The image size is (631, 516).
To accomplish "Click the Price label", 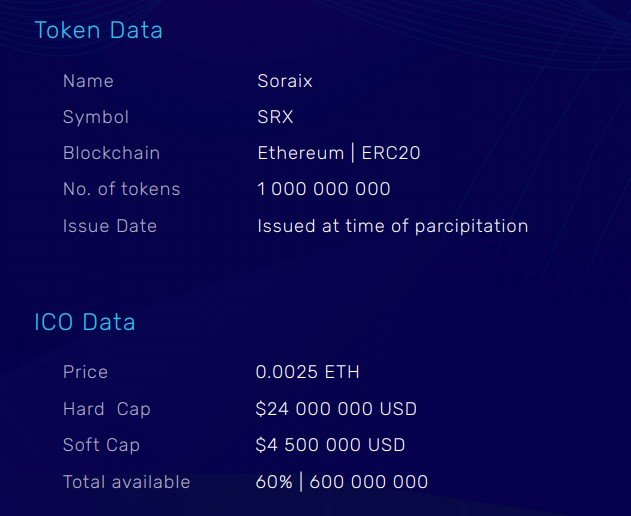I will (x=85, y=372).
